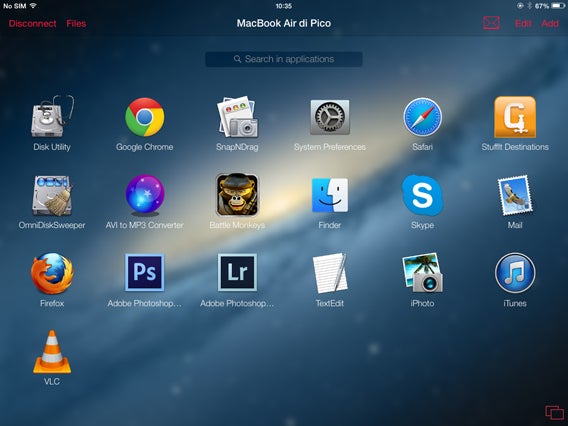Viewport: 568px width, 426px height.
Task: Launch the Firefox icon
Action: [x=52, y=273]
